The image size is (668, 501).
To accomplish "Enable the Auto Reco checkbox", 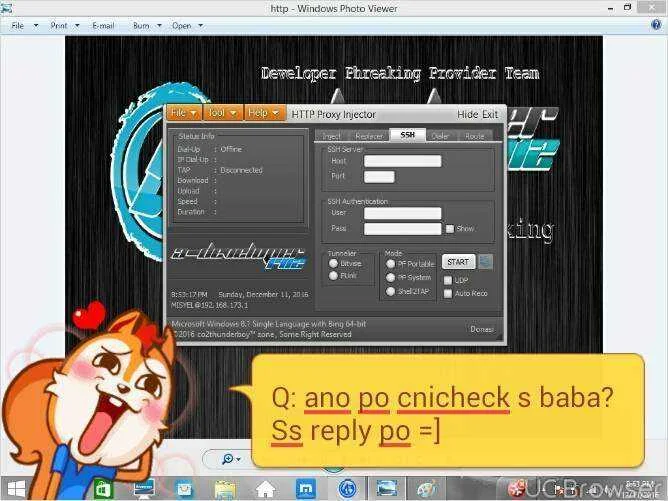I will (448, 294).
